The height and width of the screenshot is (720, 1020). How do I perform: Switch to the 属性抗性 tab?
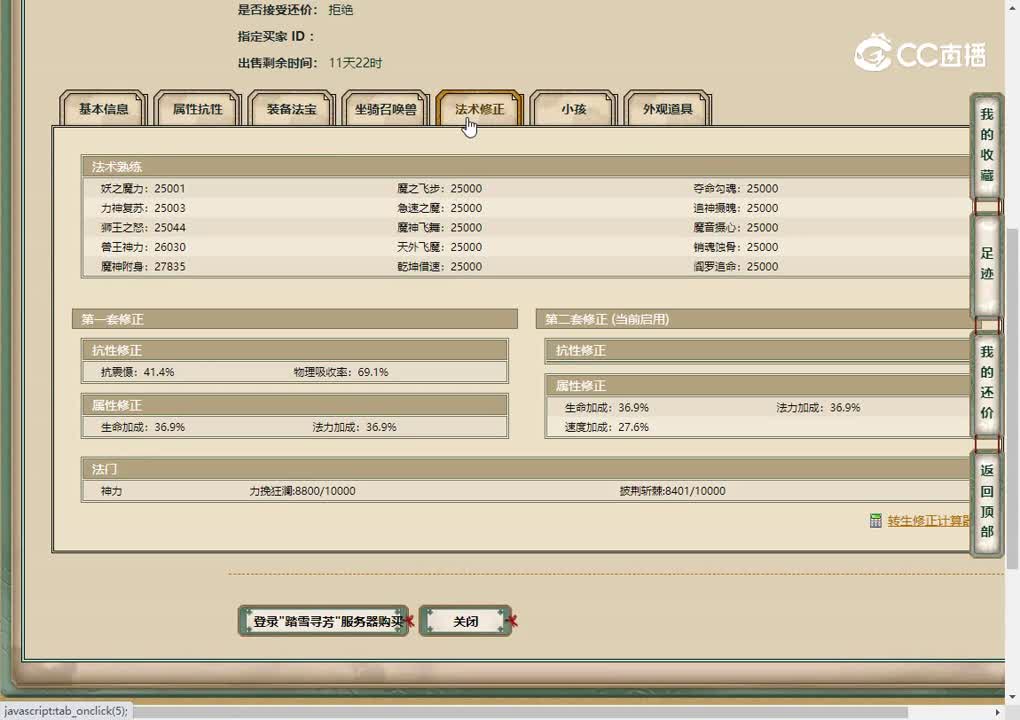[196, 110]
